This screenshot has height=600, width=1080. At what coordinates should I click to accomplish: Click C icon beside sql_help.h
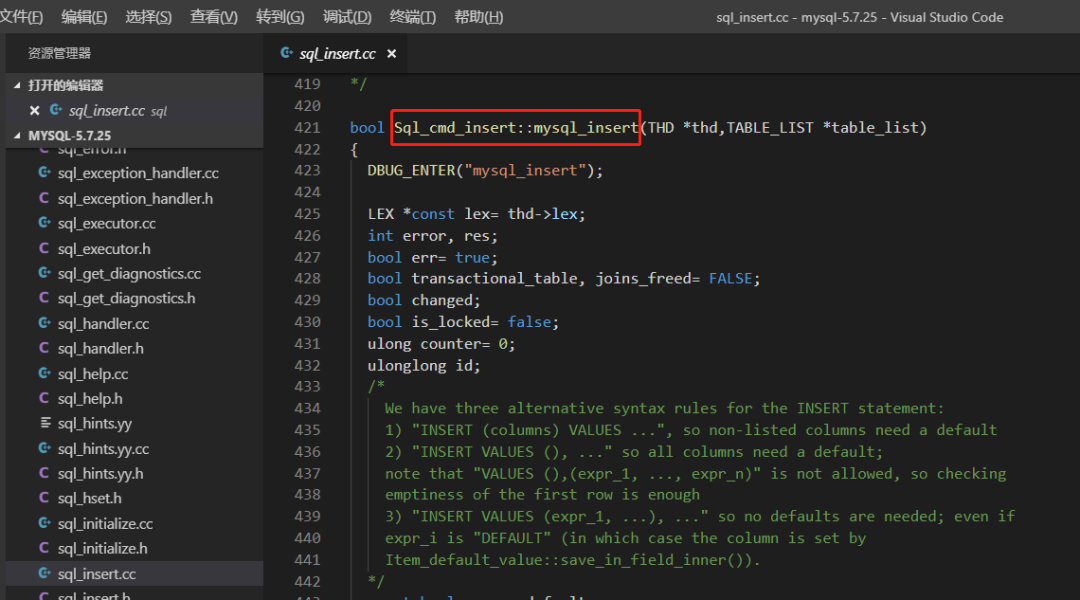coord(44,398)
